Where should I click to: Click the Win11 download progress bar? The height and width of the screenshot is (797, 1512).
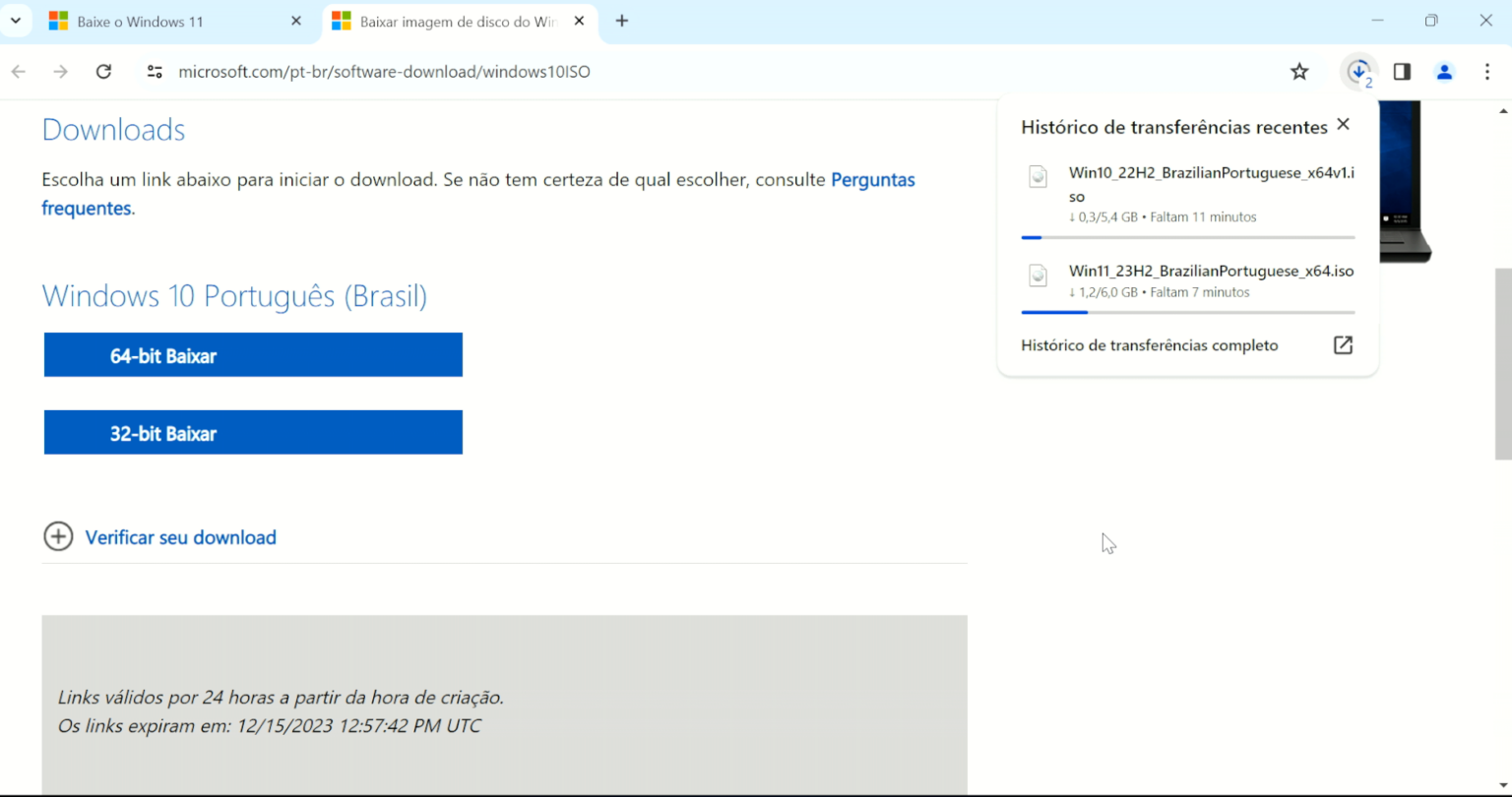pyautogui.click(x=1186, y=312)
